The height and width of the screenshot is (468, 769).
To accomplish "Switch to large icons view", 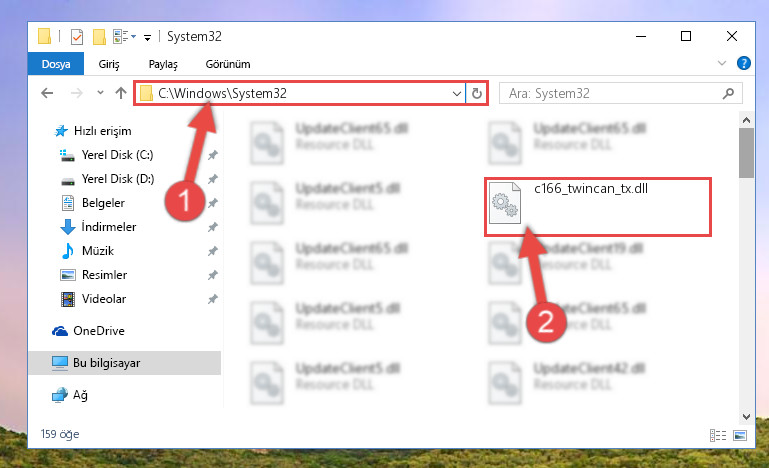I will click(740, 435).
